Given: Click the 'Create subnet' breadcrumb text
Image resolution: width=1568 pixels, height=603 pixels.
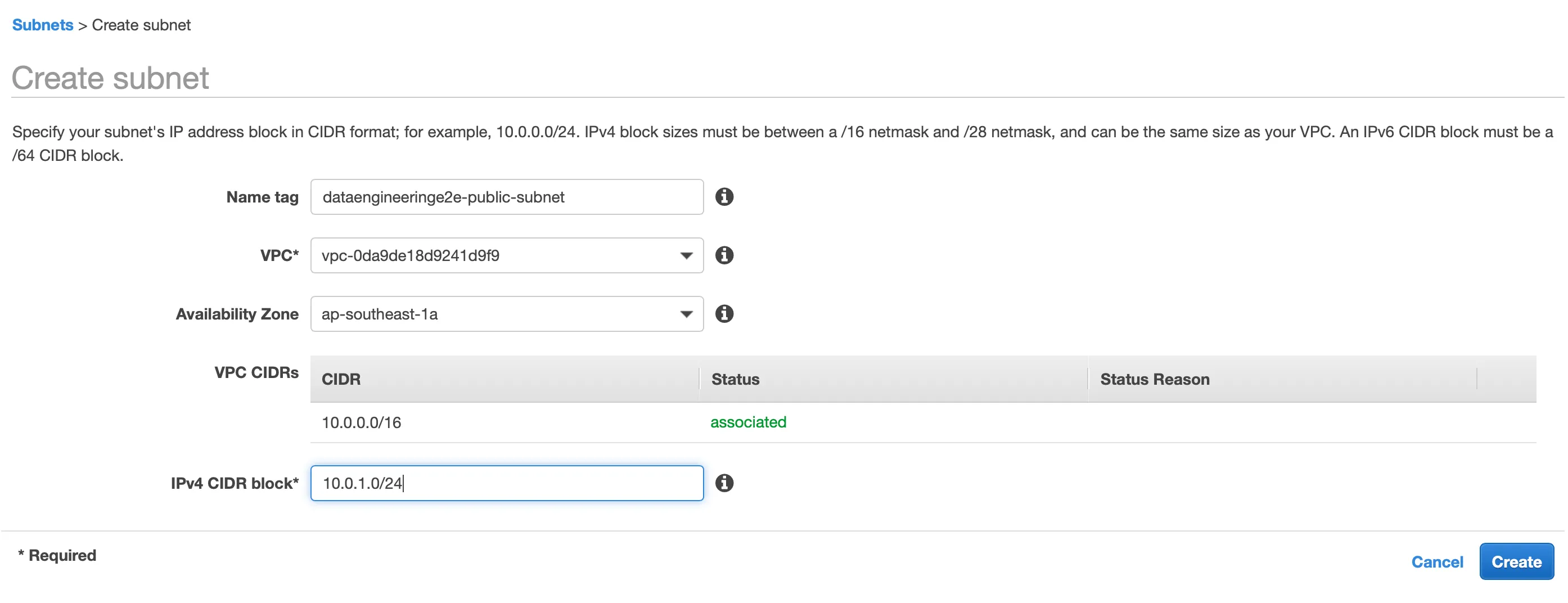Looking at the screenshot, I should point(141,25).
